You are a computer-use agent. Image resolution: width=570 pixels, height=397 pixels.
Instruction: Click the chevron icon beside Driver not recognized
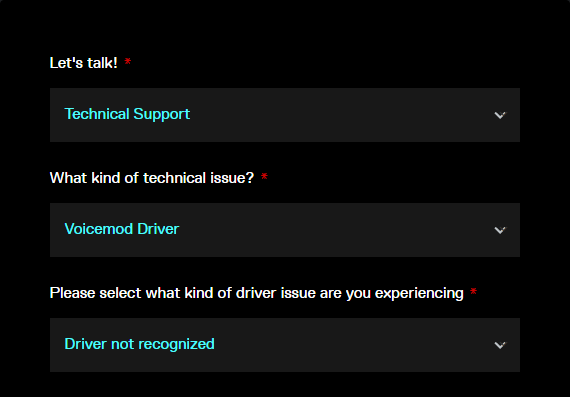point(500,345)
